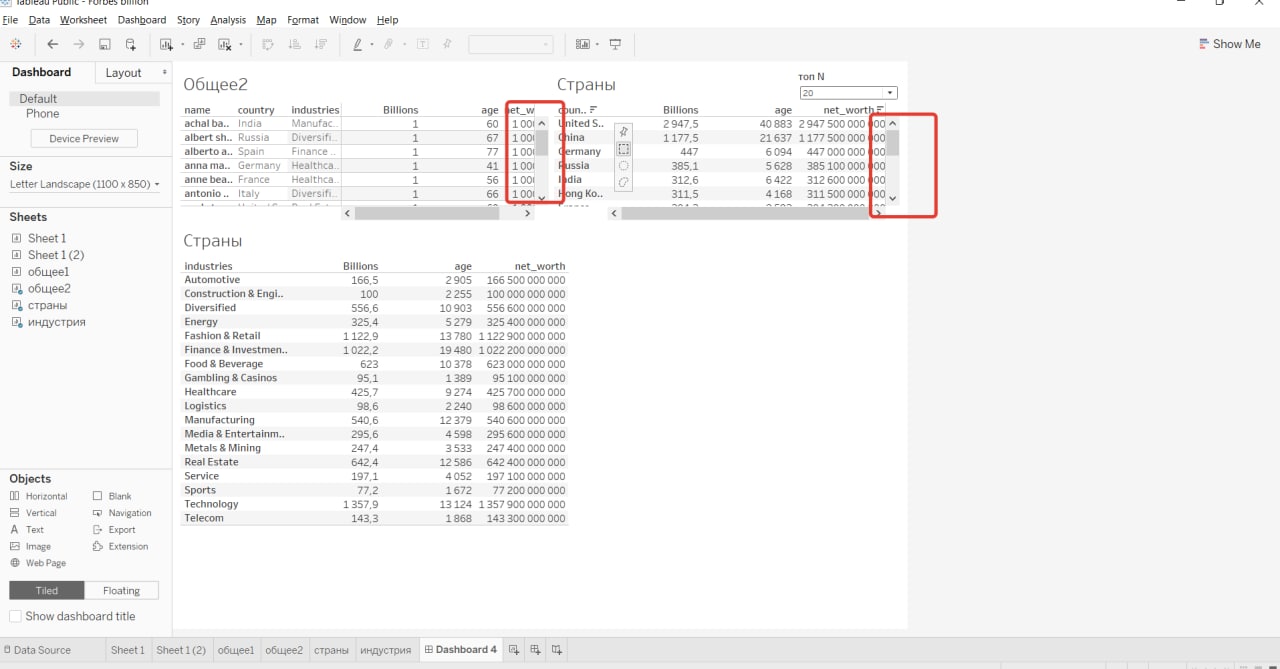This screenshot has width=1280, height=669.
Task: Select the Extension object
Action: [120, 547]
